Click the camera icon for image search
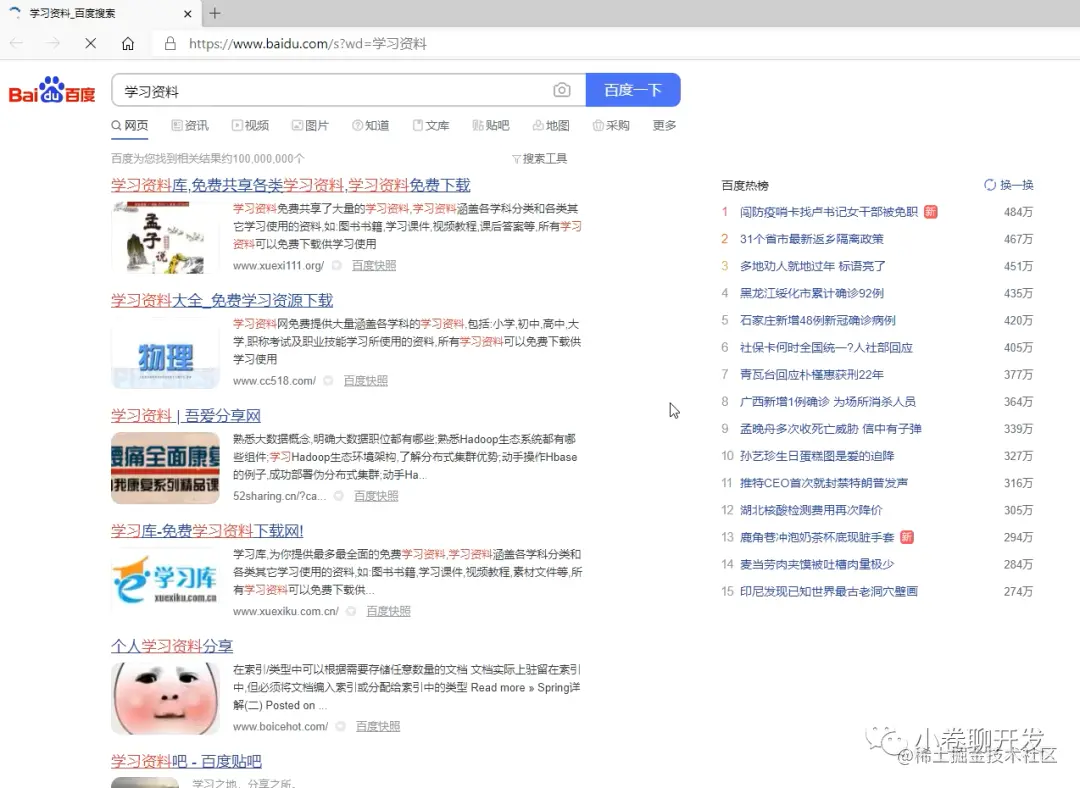Viewport: 1080px width, 788px height. (562, 90)
